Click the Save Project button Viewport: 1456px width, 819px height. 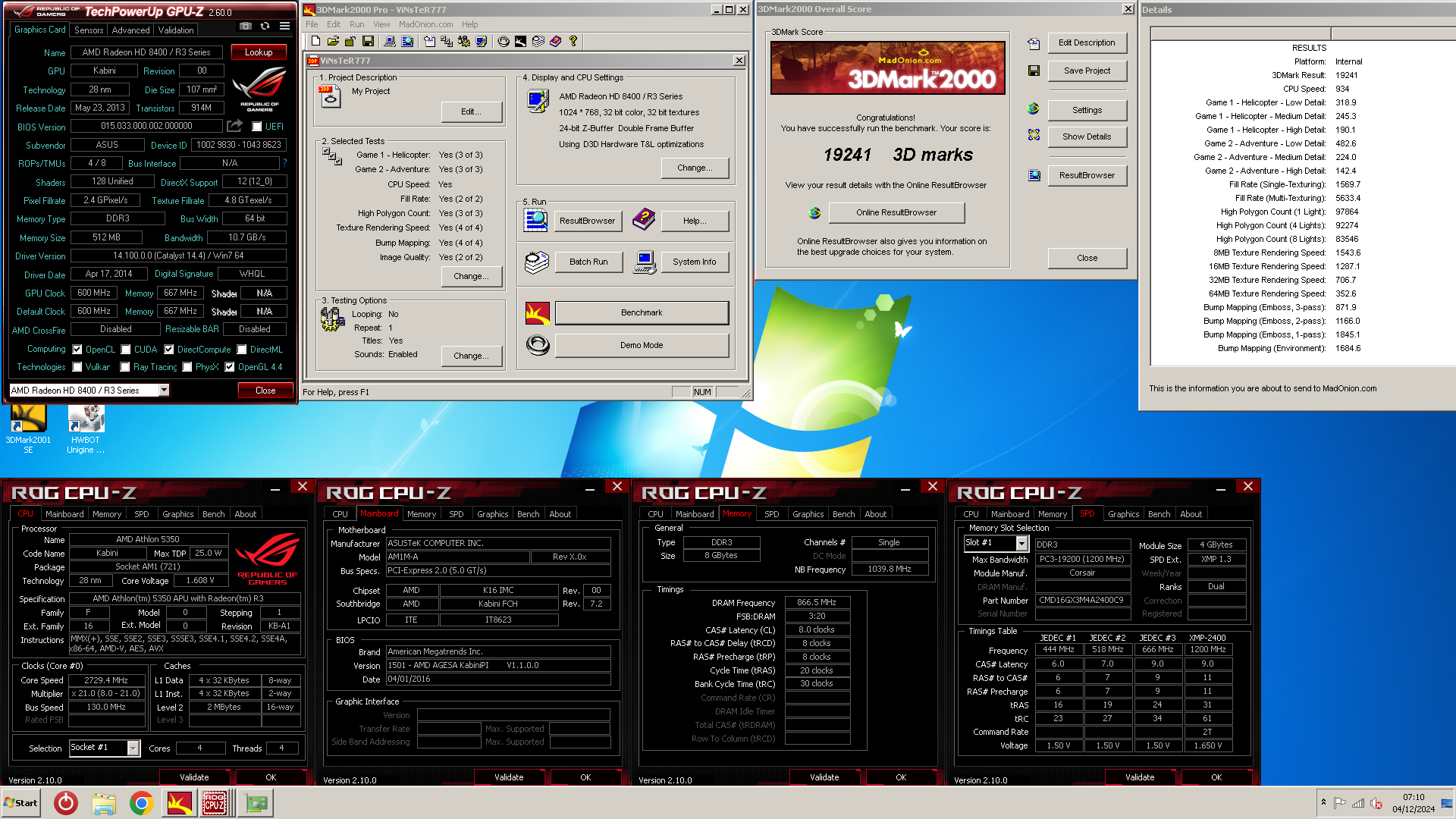pyautogui.click(x=1087, y=71)
